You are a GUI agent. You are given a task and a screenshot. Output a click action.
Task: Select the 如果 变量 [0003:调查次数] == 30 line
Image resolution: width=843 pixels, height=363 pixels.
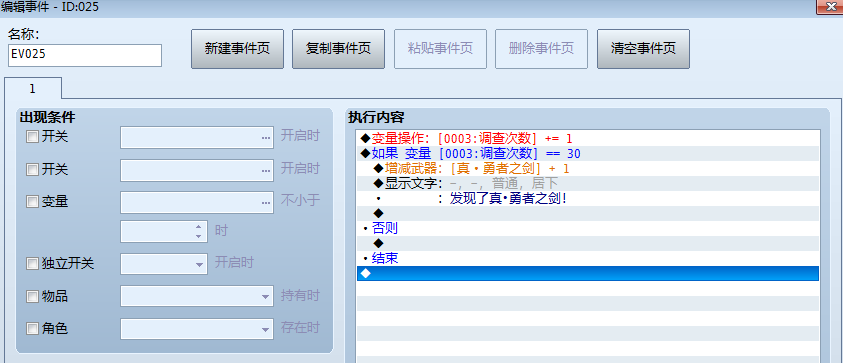(588, 154)
